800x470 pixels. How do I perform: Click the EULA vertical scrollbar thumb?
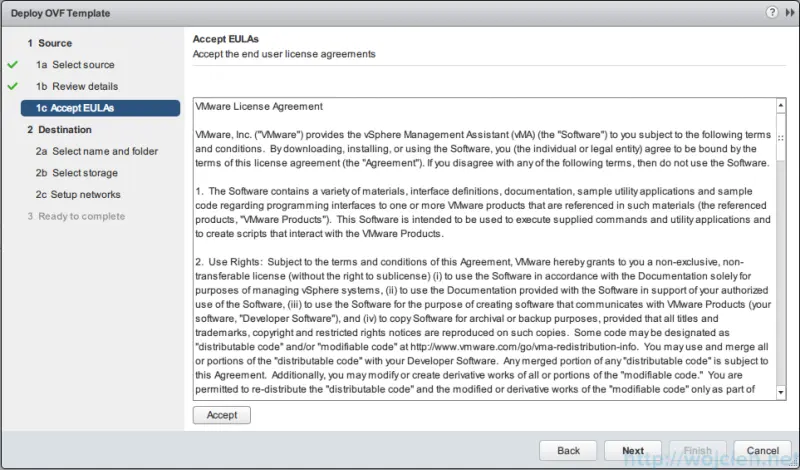click(x=781, y=136)
